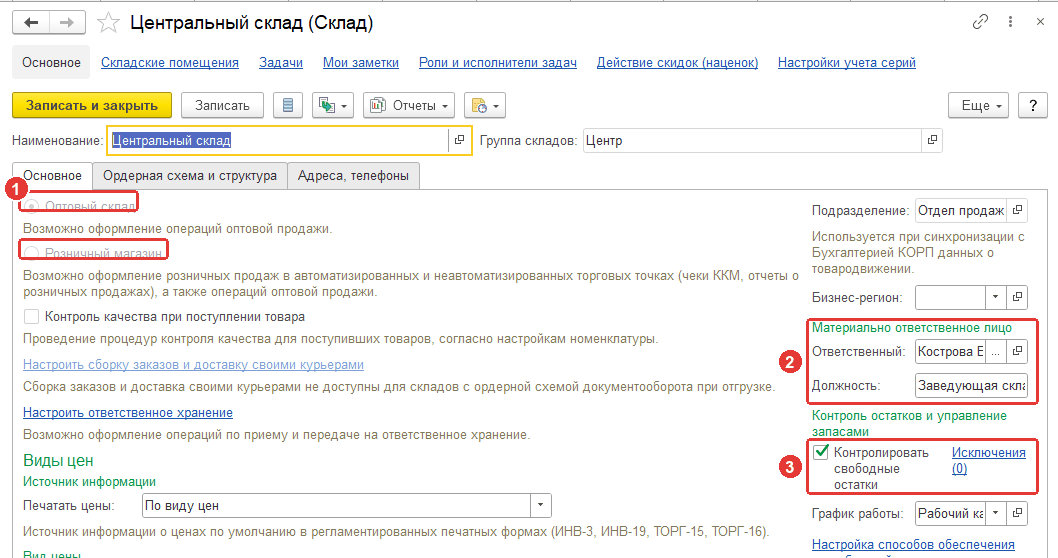The image size is (1058, 558).
Task: Focus the Печатать цены field
Action: point(337,505)
